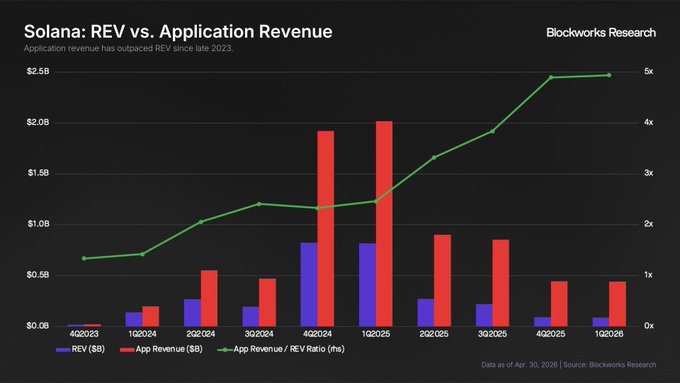680x383 pixels.
Task: Click the red App Revenue bar for 1Q2025
Action: click(384, 224)
